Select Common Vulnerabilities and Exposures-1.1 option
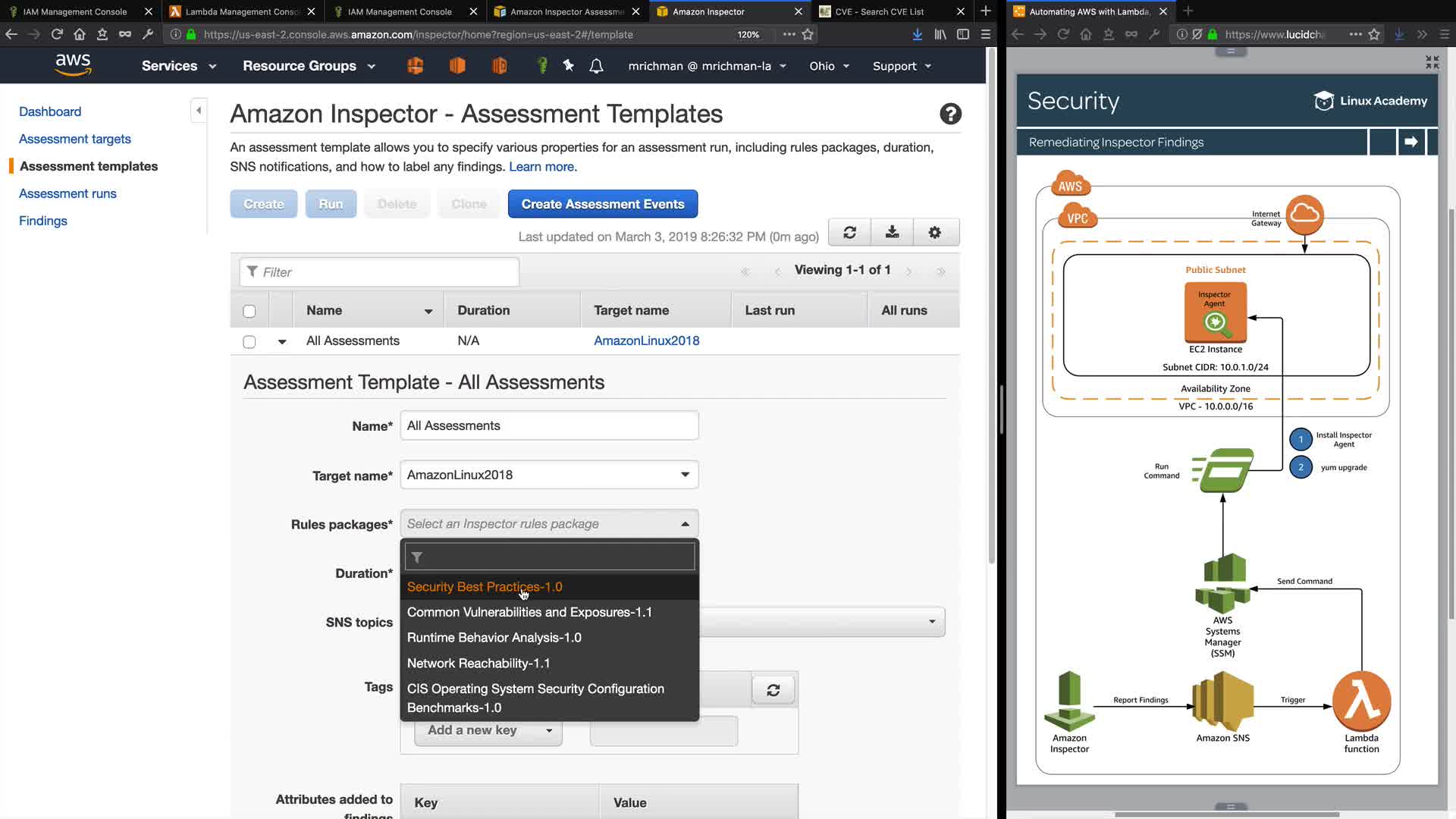This screenshot has width=1456, height=819. pos(529,612)
